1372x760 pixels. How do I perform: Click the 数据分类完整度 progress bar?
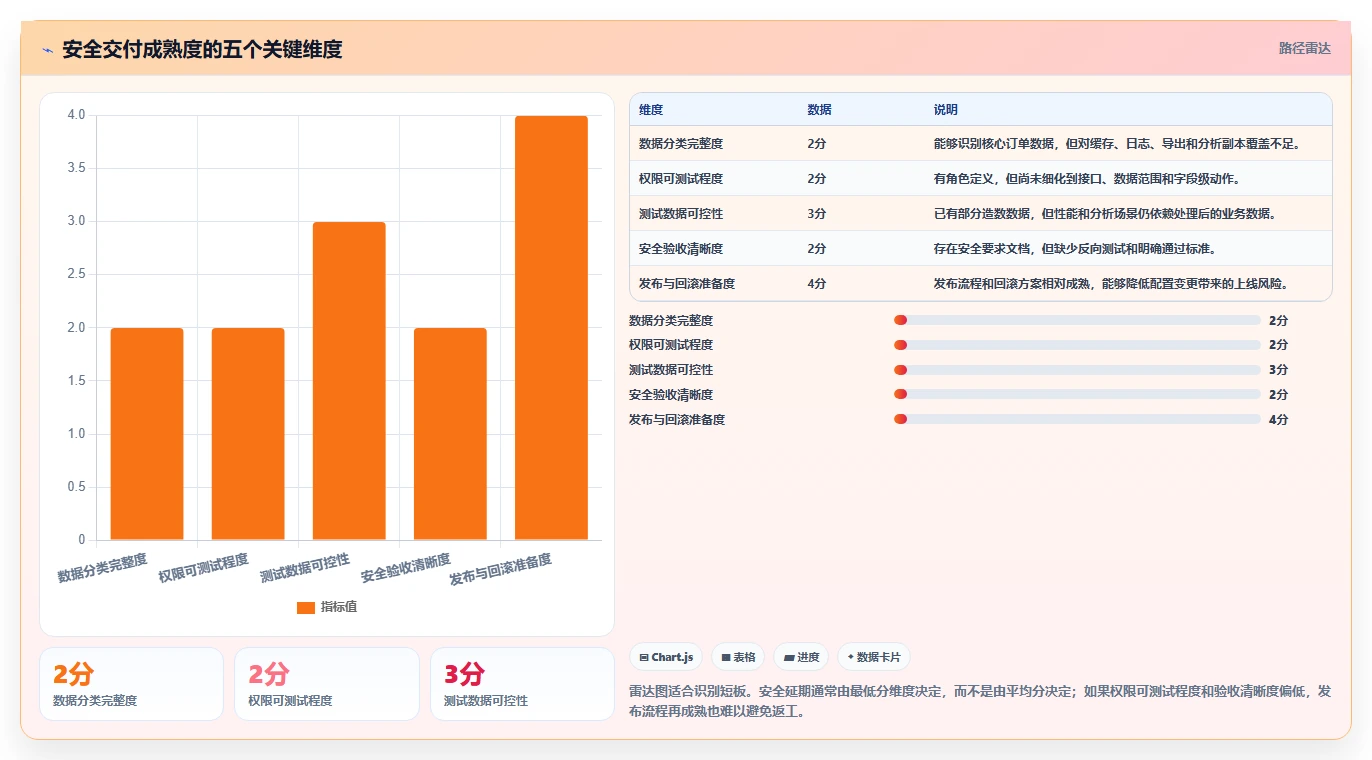pos(1077,320)
